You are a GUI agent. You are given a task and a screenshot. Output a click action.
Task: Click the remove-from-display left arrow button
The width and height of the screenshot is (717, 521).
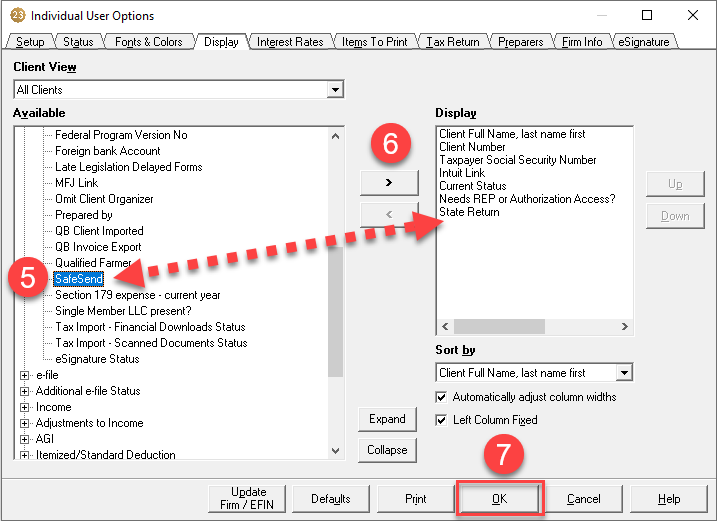tap(388, 213)
